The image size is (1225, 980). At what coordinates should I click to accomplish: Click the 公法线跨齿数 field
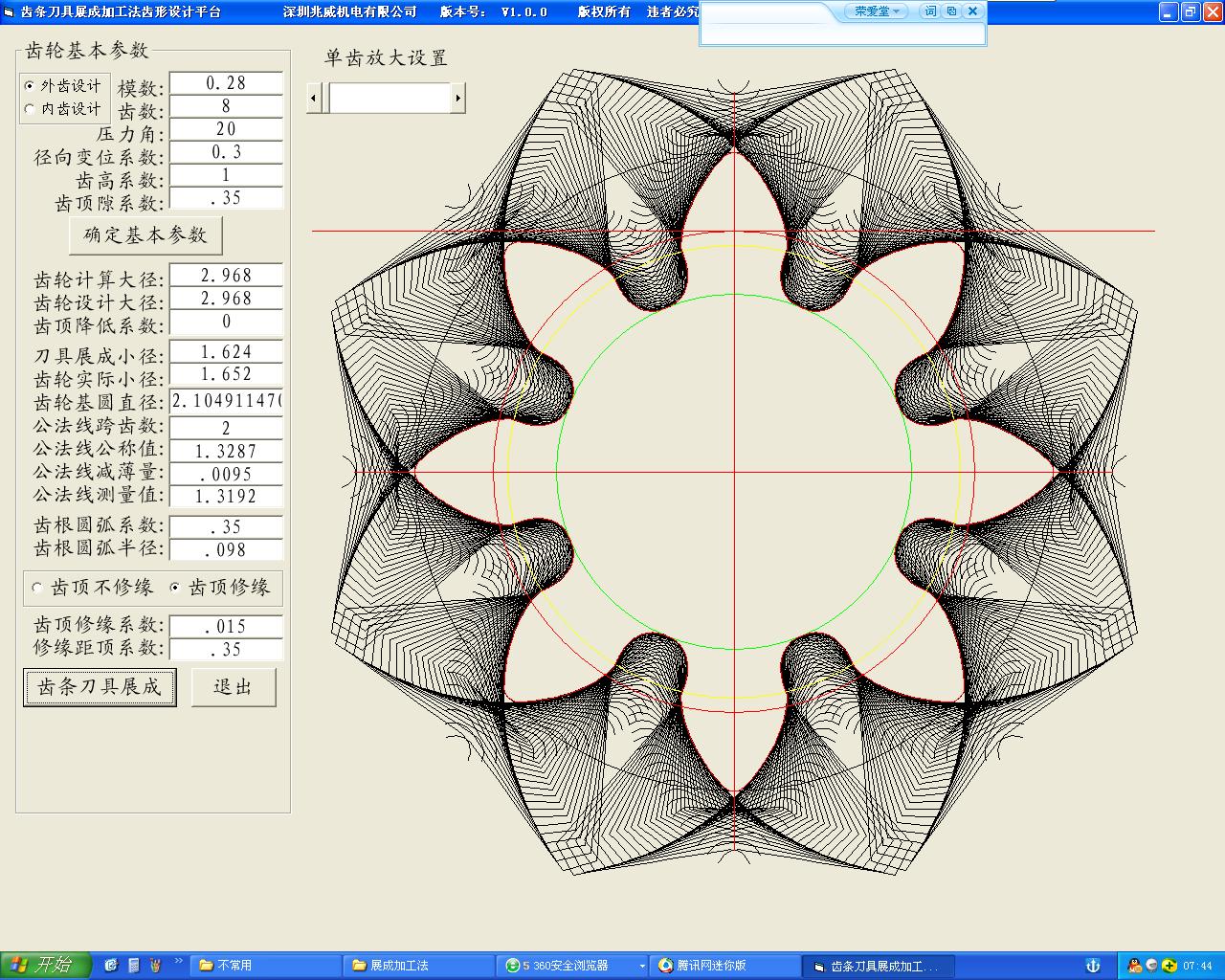point(226,428)
